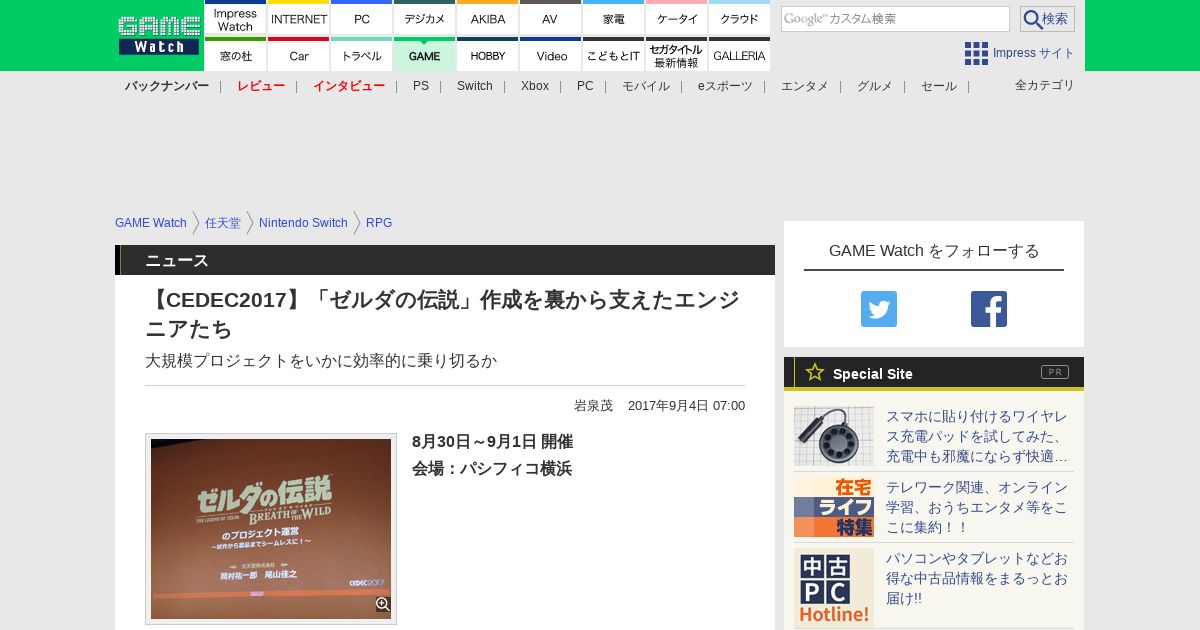
Task: Click the ニュース section header
Action: (445, 260)
